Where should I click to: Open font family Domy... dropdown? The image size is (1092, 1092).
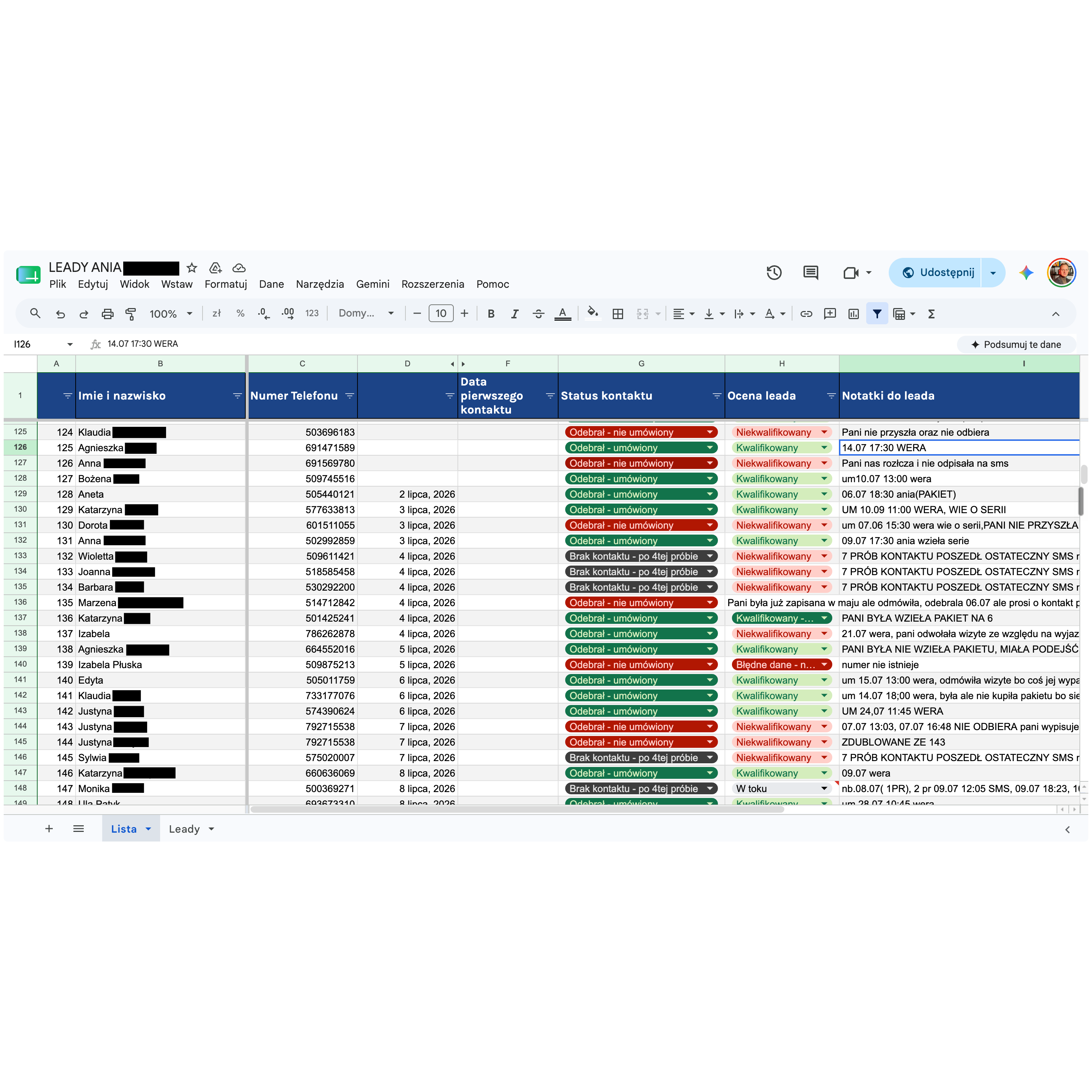coord(366,314)
